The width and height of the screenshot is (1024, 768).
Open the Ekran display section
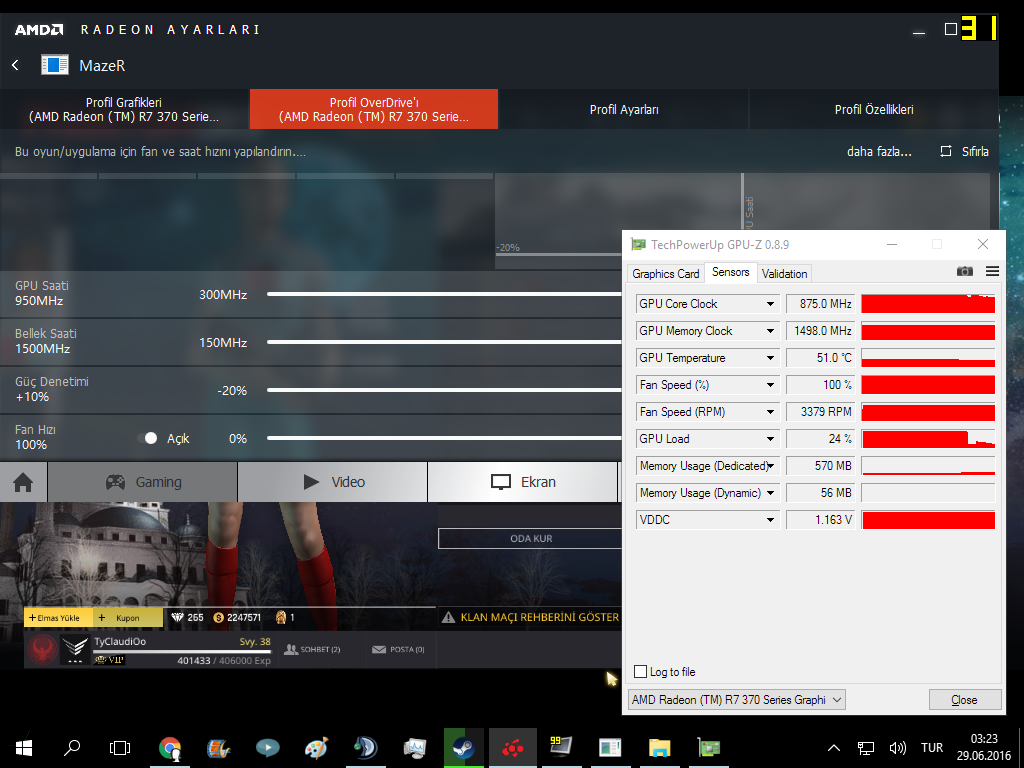click(x=523, y=483)
